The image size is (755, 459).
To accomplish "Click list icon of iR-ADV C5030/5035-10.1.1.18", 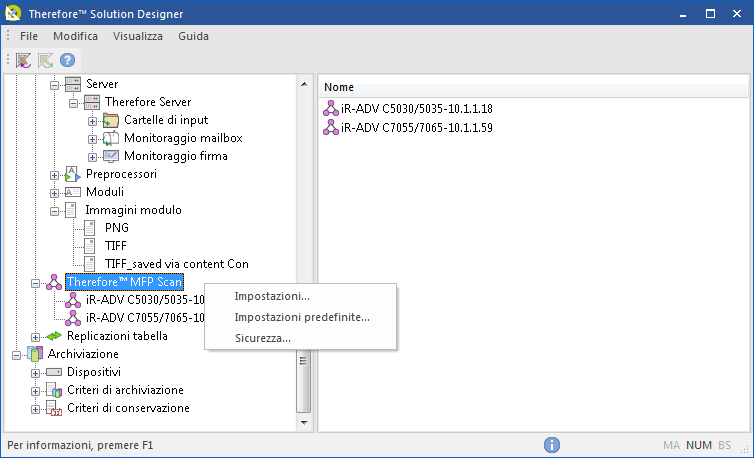I will pyautogui.click(x=331, y=108).
